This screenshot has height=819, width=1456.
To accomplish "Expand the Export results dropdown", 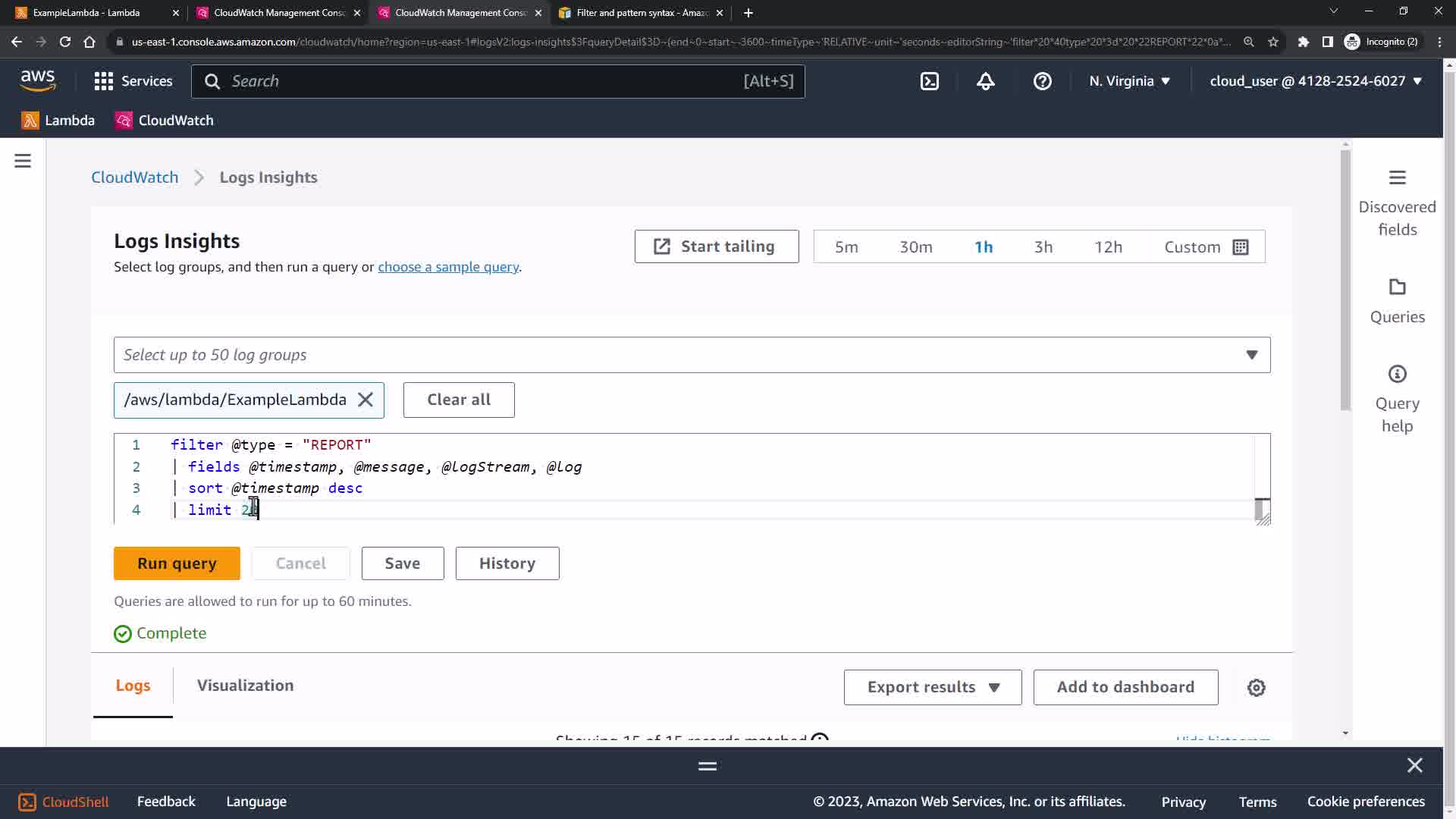I will click(x=932, y=687).
